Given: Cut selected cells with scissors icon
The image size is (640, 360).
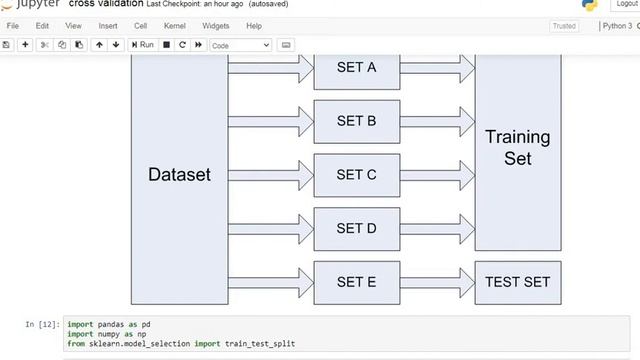Looking at the screenshot, I should pyautogui.click(x=44, y=45).
